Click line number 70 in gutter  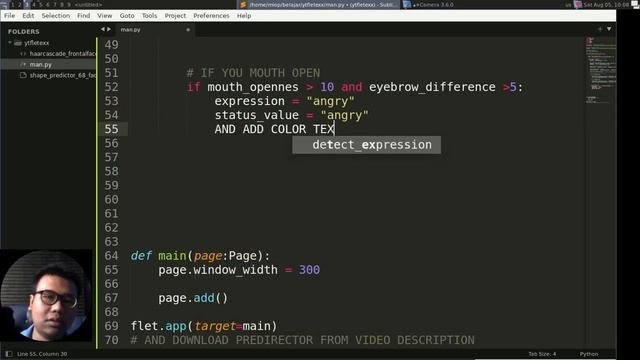coord(111,340)
